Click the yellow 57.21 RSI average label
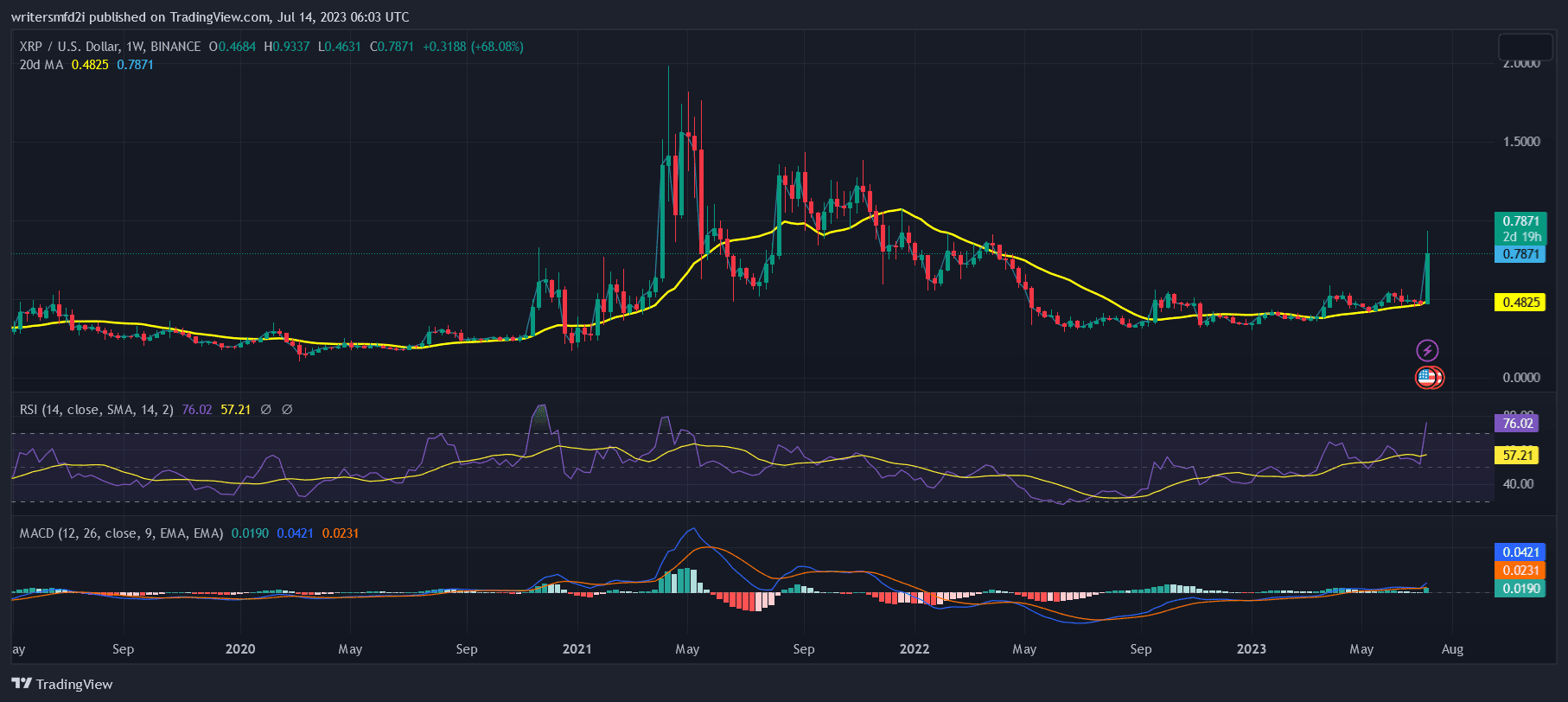Image resolution: width=1568 pixels, height=702 pixels. pos(1517,455)
